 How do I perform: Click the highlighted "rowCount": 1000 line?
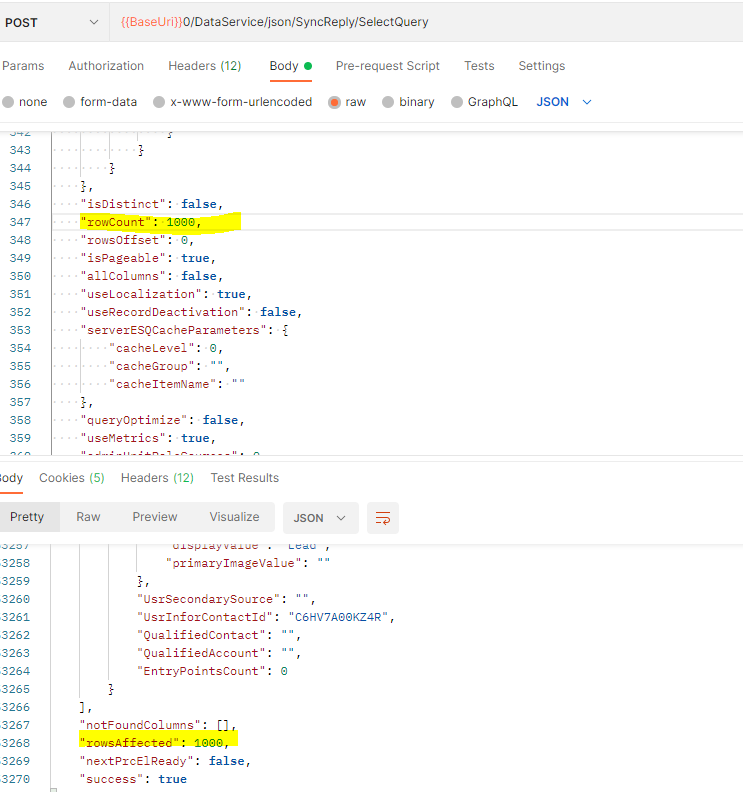(141, 222)
